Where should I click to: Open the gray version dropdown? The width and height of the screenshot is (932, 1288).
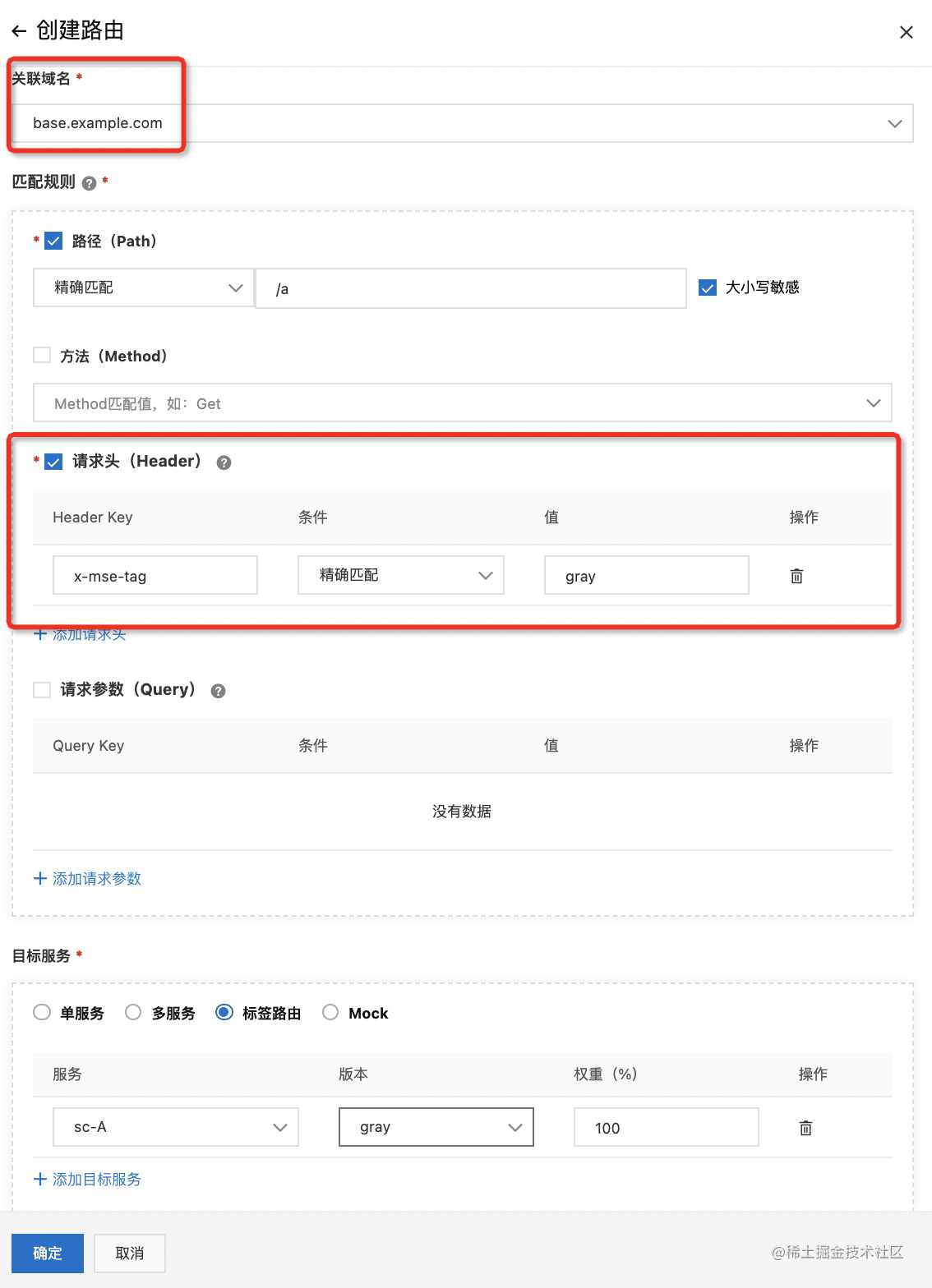point(436,1127)
